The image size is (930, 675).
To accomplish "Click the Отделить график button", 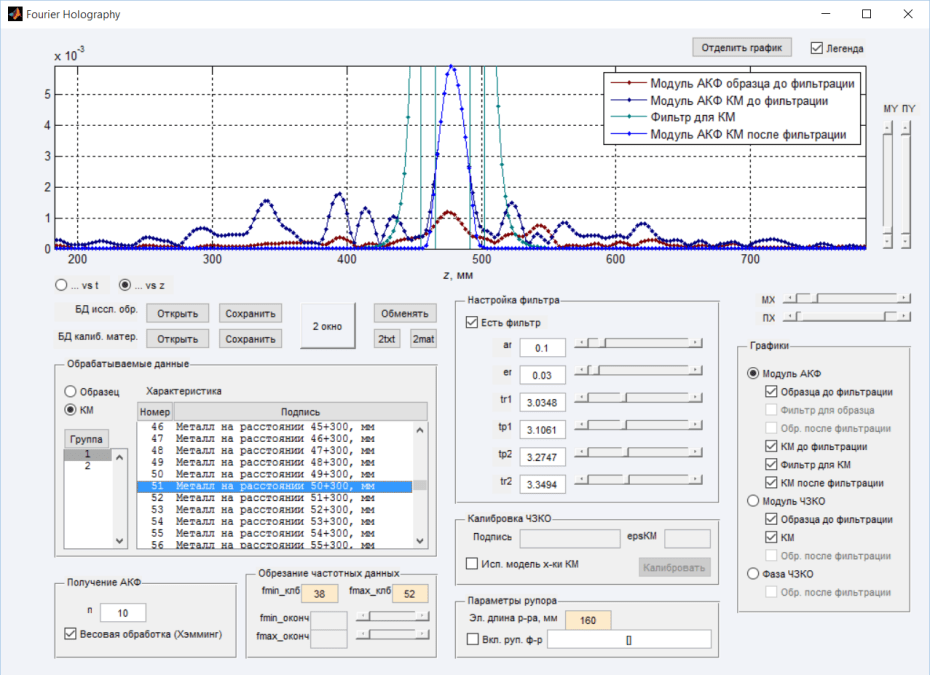I will [x=740, y=47].
